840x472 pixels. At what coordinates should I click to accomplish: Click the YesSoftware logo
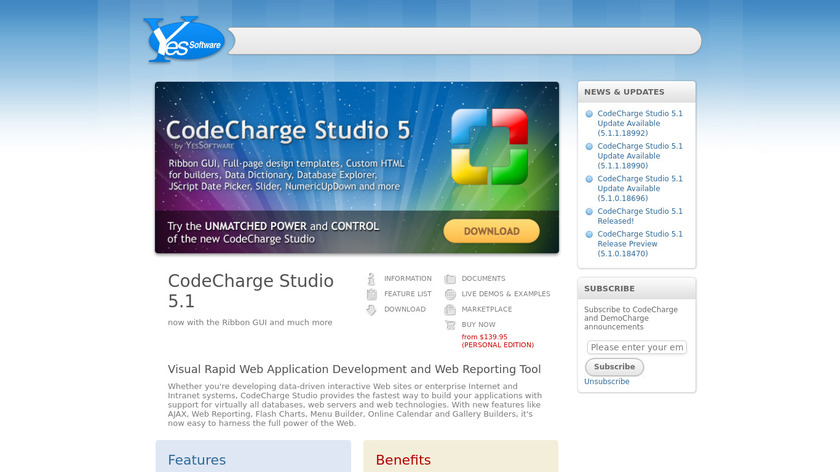[184, 39]
